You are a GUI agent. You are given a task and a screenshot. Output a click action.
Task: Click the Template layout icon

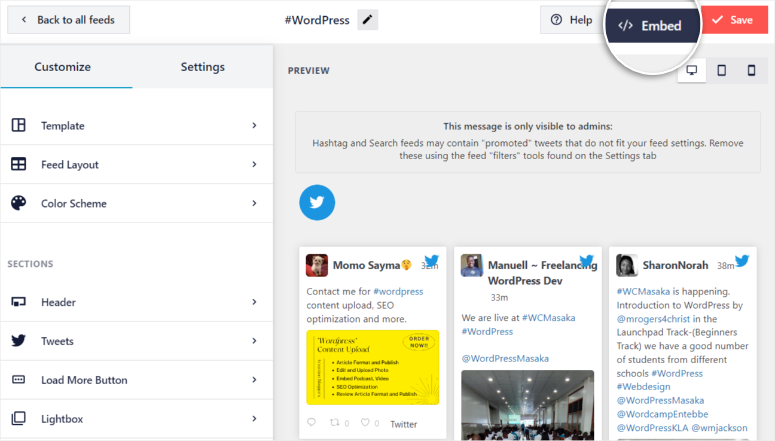(x=19, y=125)
